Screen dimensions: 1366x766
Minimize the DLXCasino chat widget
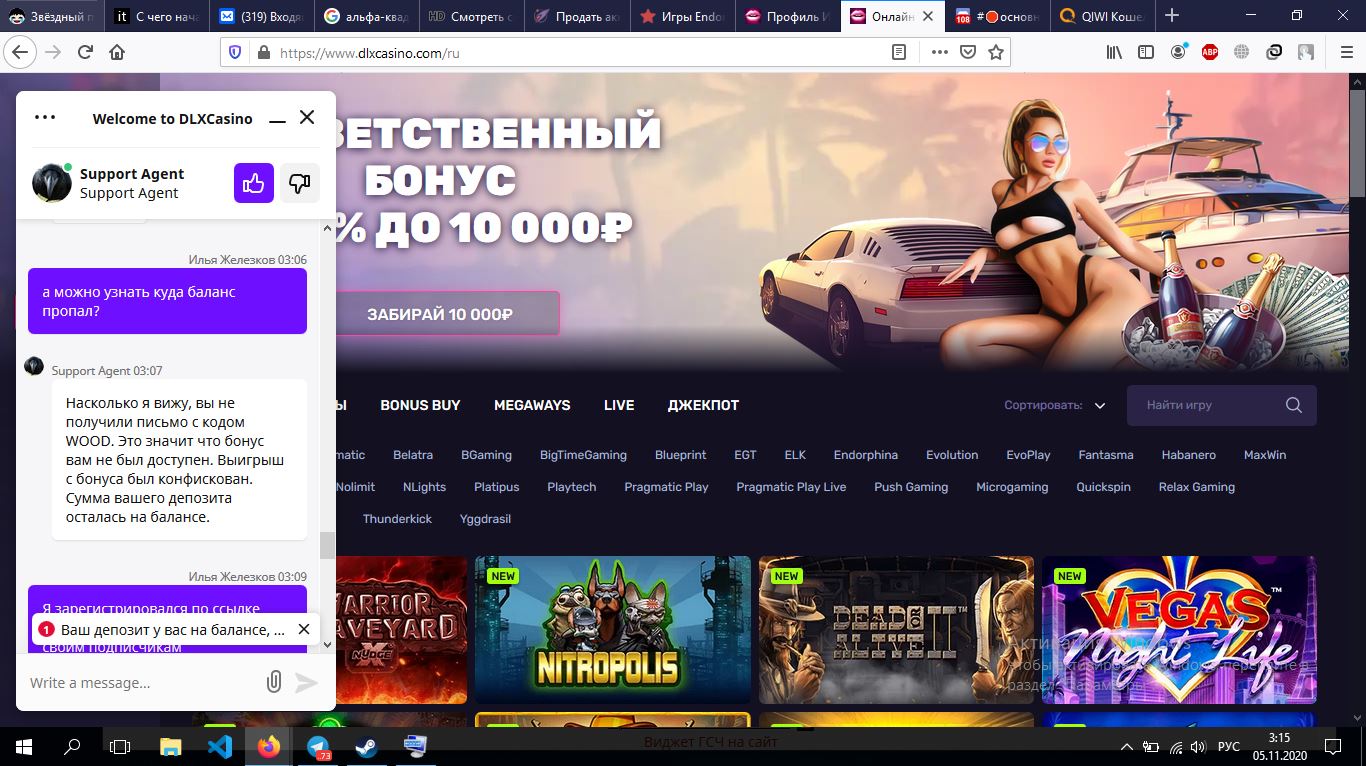point(277,119)
